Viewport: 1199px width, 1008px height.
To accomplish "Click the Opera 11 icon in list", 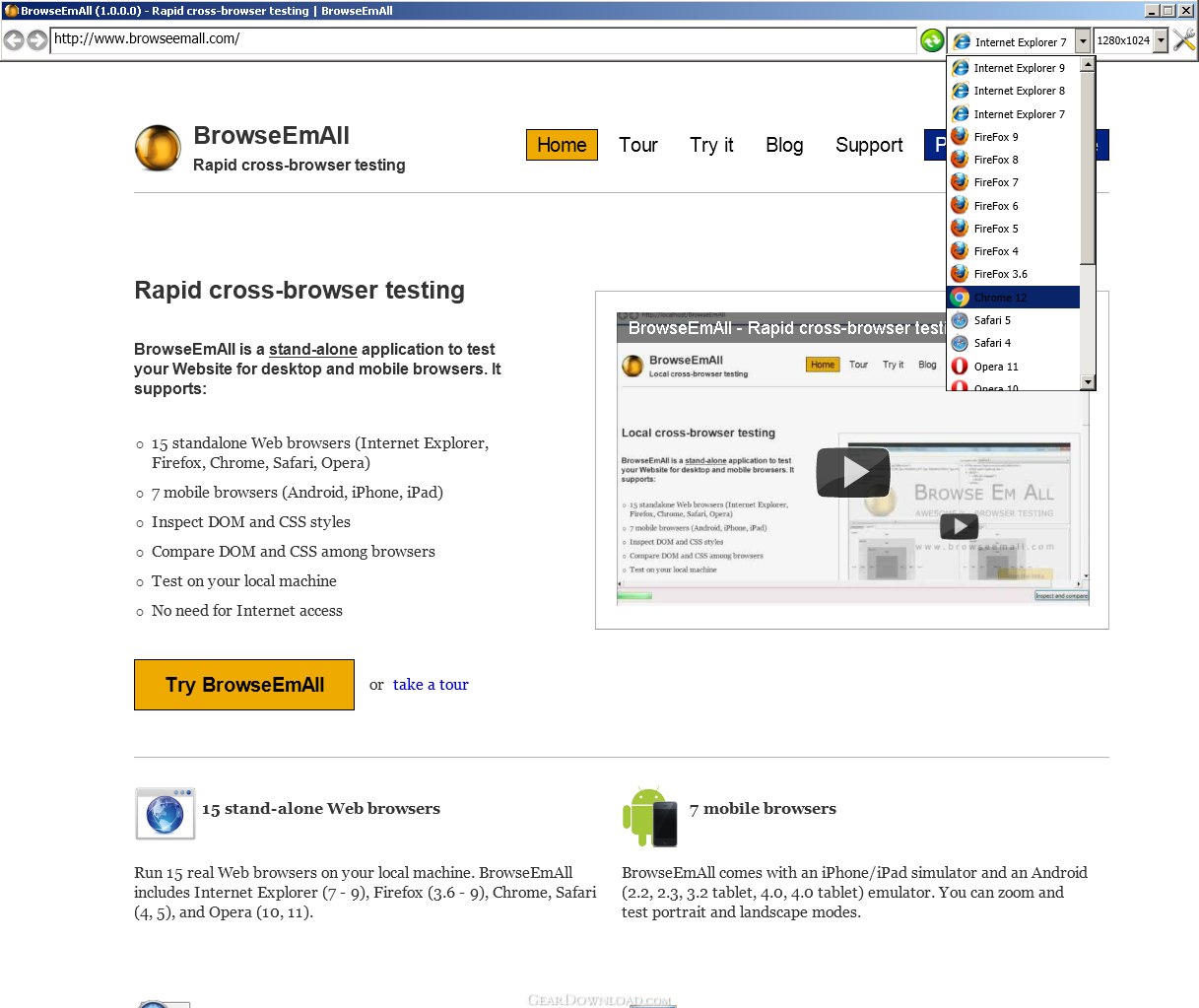I will pos(960,366).
